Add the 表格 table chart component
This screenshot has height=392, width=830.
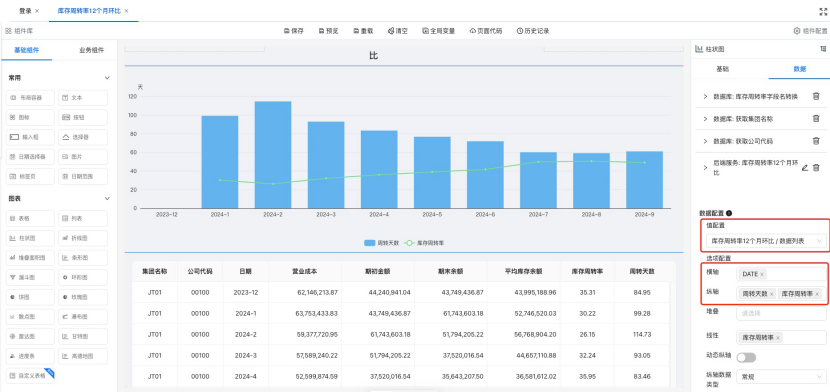(x=30, y=218)
